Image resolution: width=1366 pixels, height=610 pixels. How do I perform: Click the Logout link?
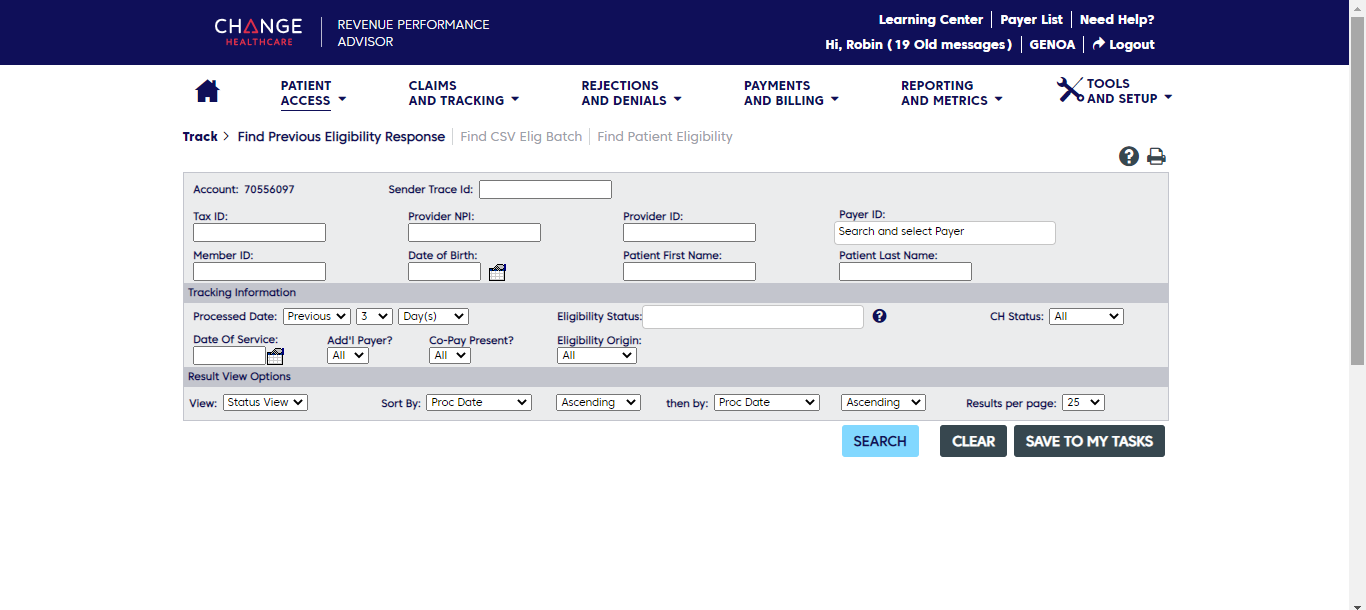click(x=1123, y=44)
